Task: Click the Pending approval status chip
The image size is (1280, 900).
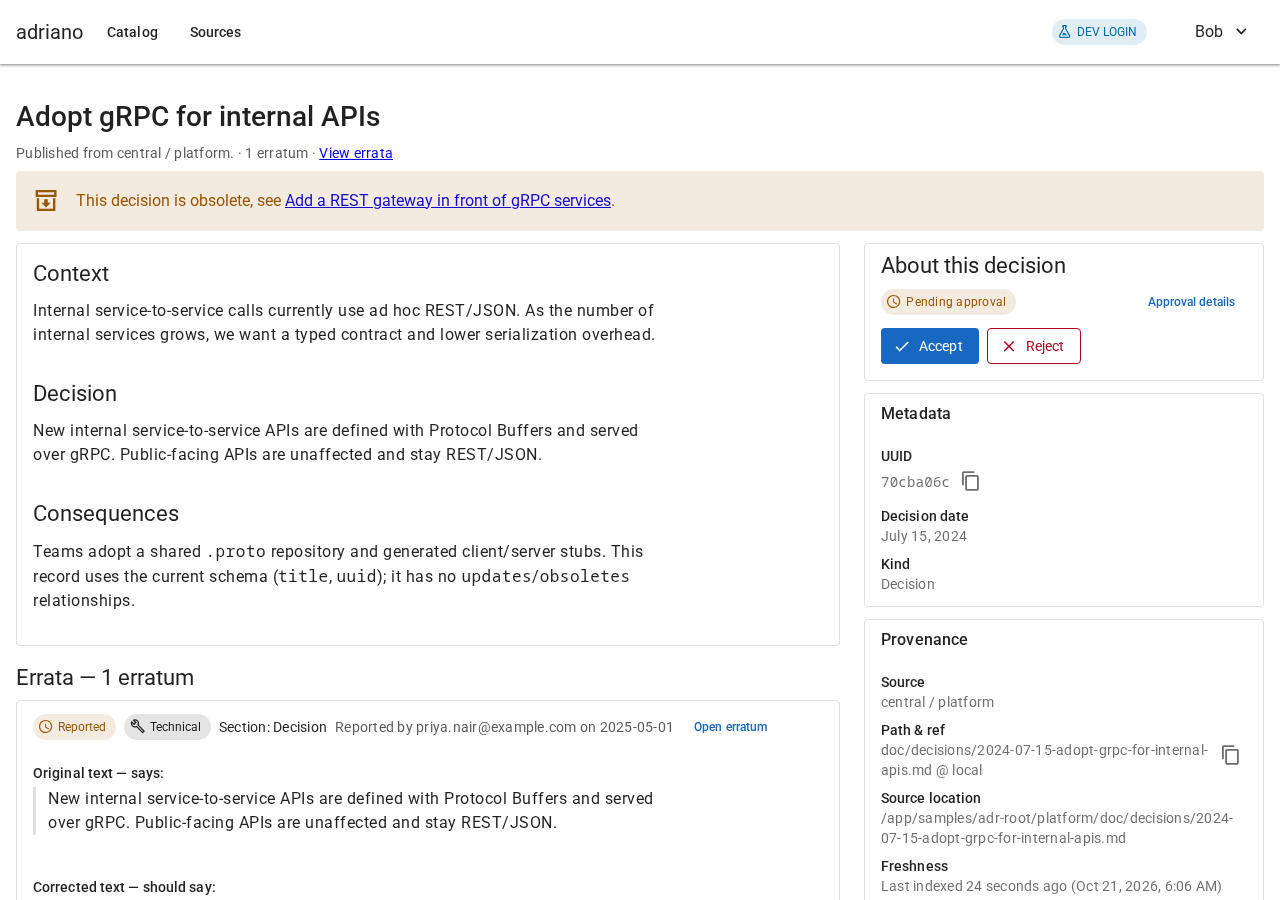Action: tap(948, 302)
